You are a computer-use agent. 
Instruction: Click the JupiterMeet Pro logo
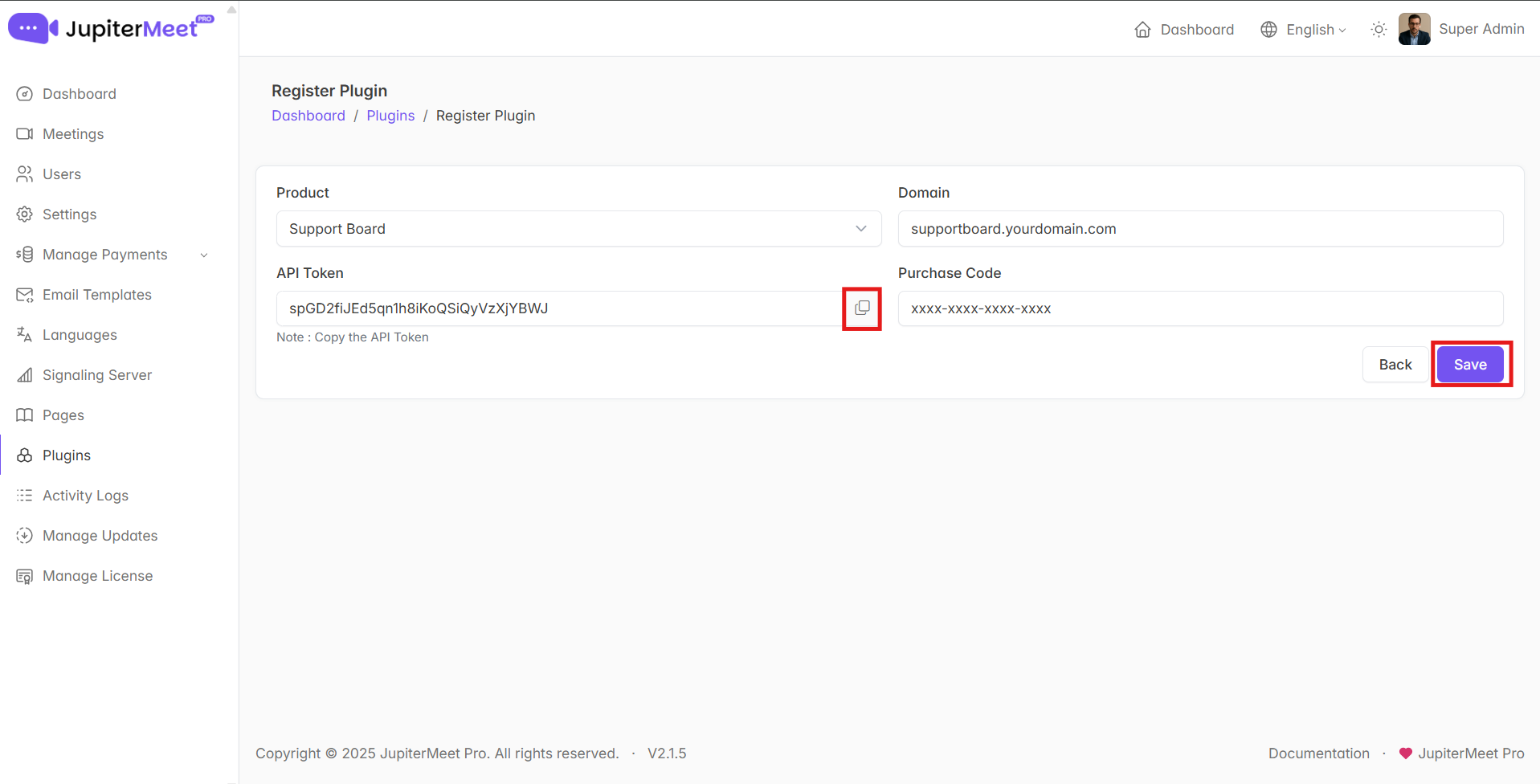[111, 28]
